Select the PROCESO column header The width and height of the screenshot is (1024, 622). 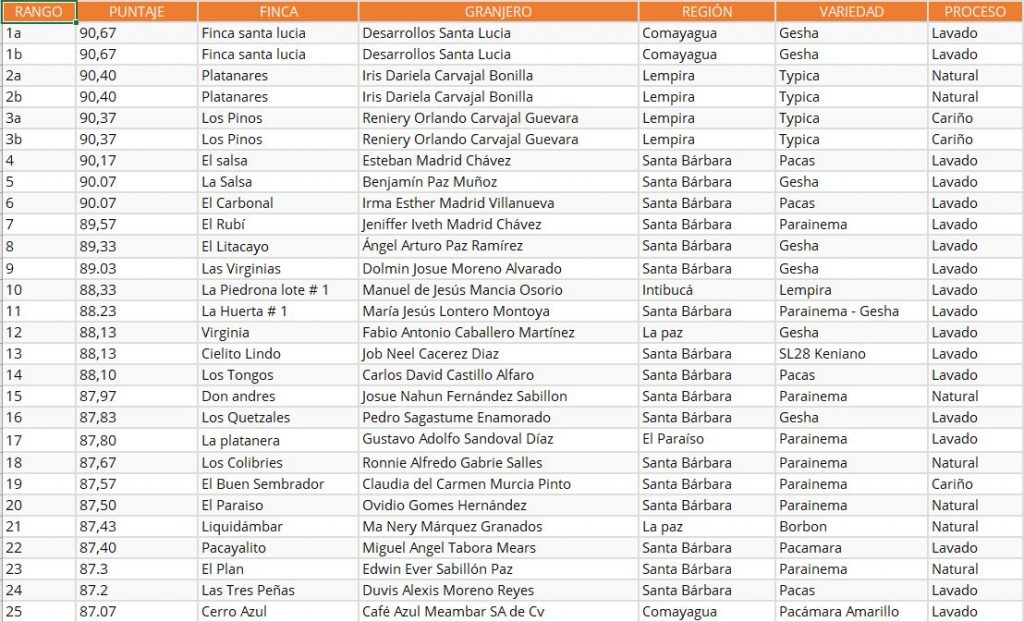click(976, 11)
